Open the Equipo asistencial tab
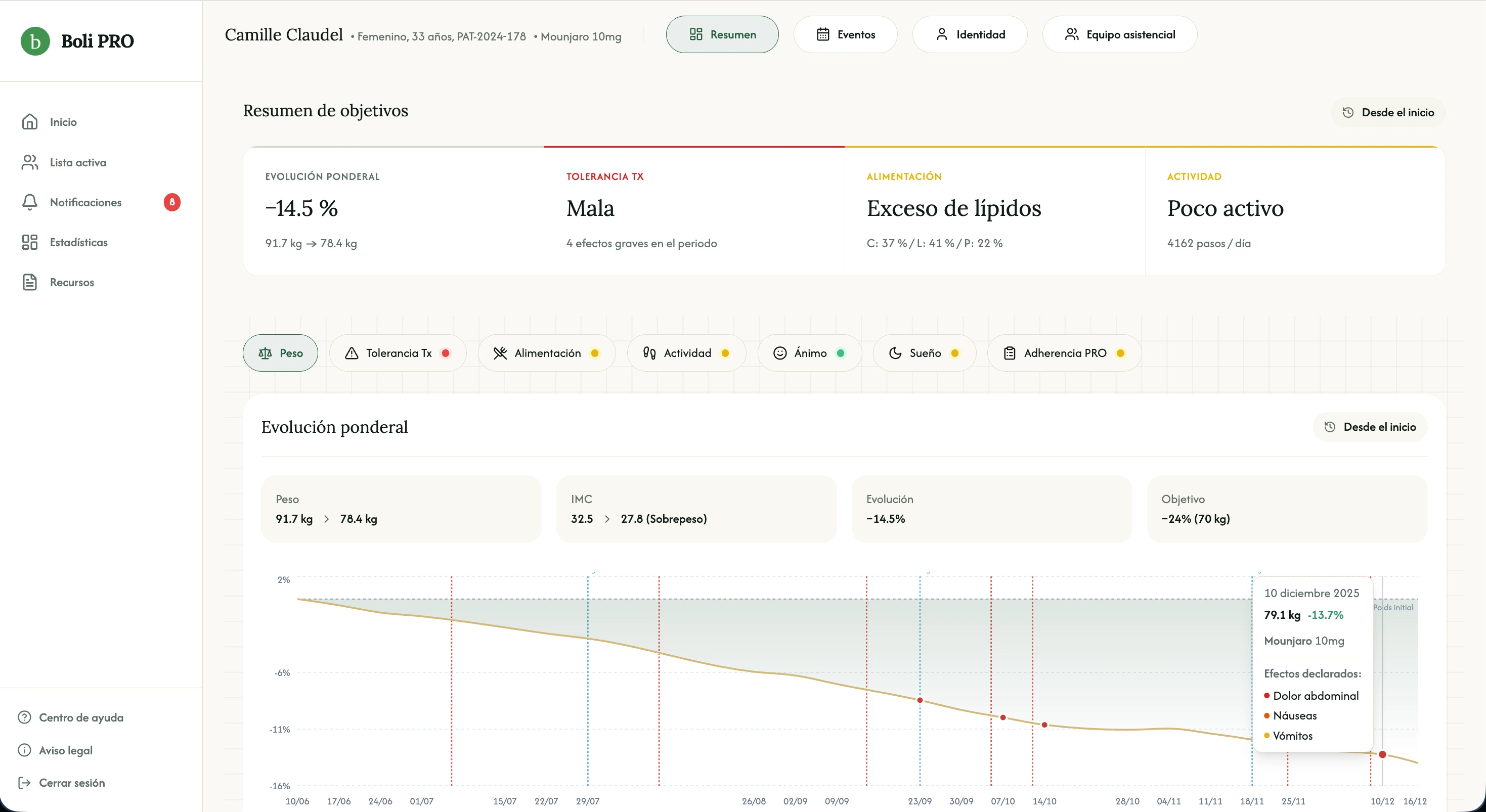1486x812 pixels. click(1119, 34)
